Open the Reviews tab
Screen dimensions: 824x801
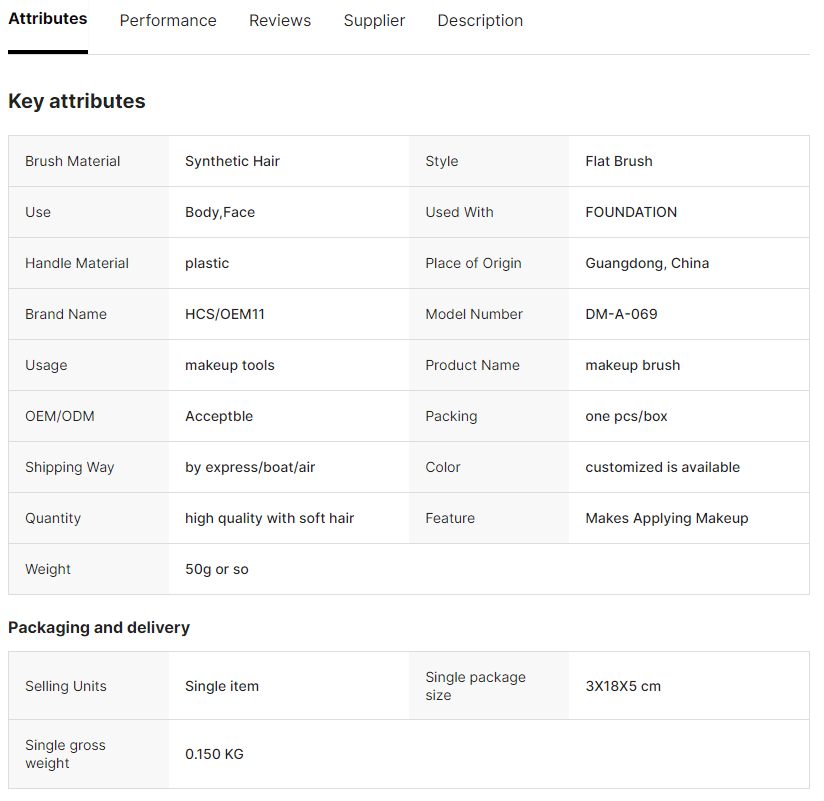pyautogui.click(x=280, y=21)
